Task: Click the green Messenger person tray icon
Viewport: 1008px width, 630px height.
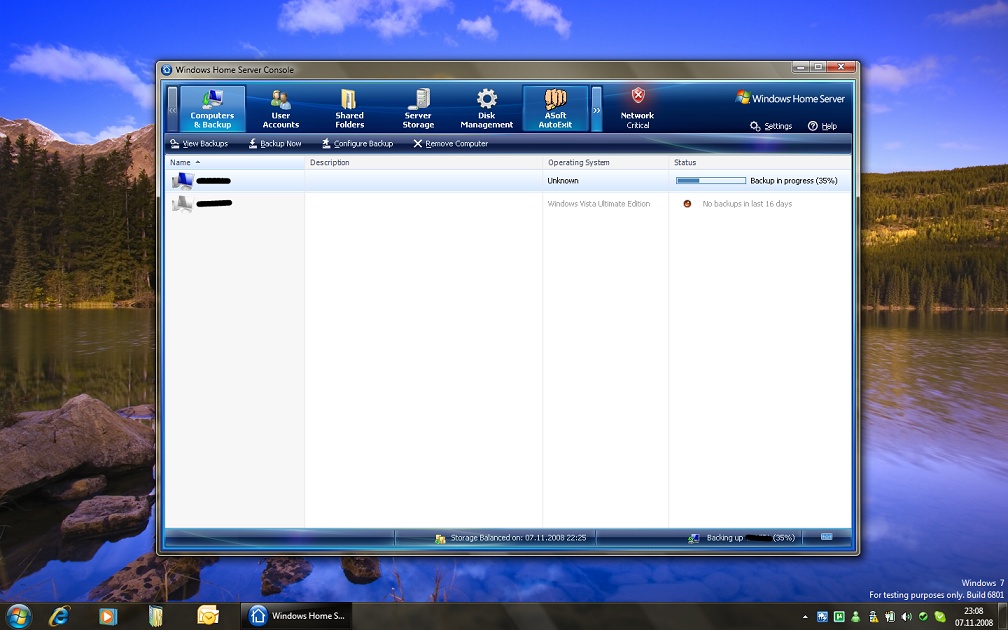Action: 856,616
